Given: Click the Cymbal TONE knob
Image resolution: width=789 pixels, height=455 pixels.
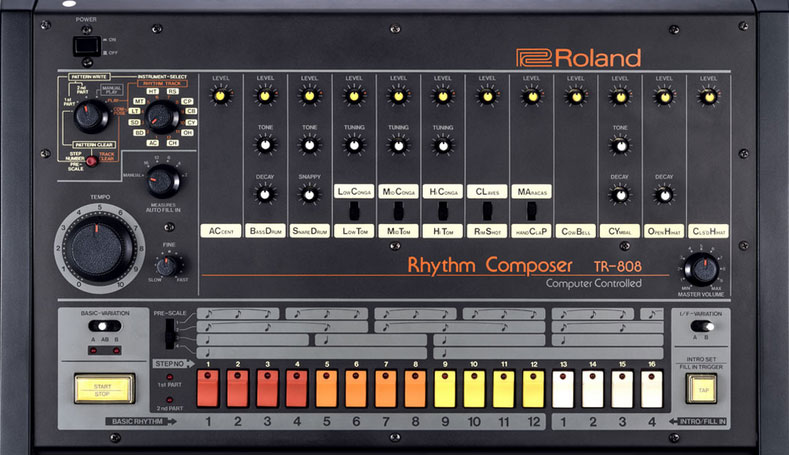Looking at the screenshot, I should pyautogui.click(x=620, y=145).
